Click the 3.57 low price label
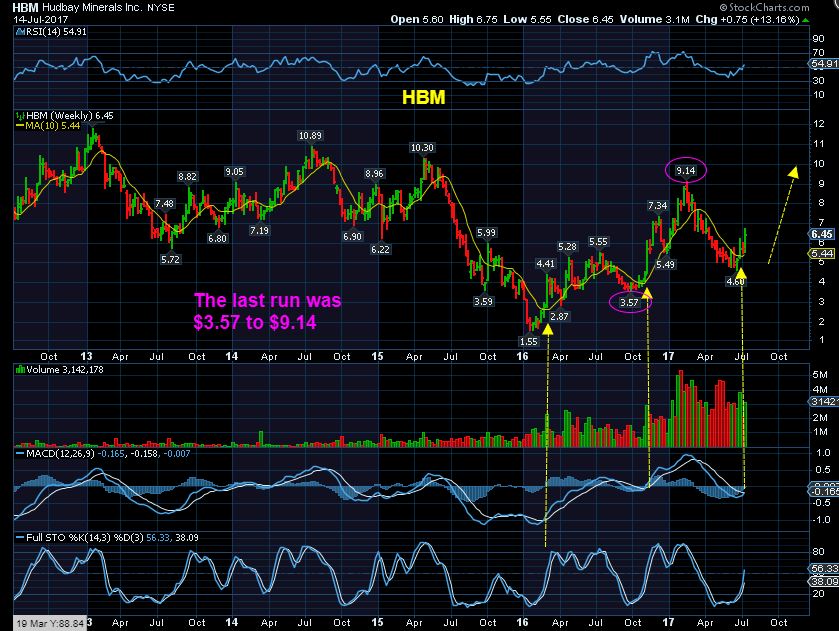 (x=629, y=303)
